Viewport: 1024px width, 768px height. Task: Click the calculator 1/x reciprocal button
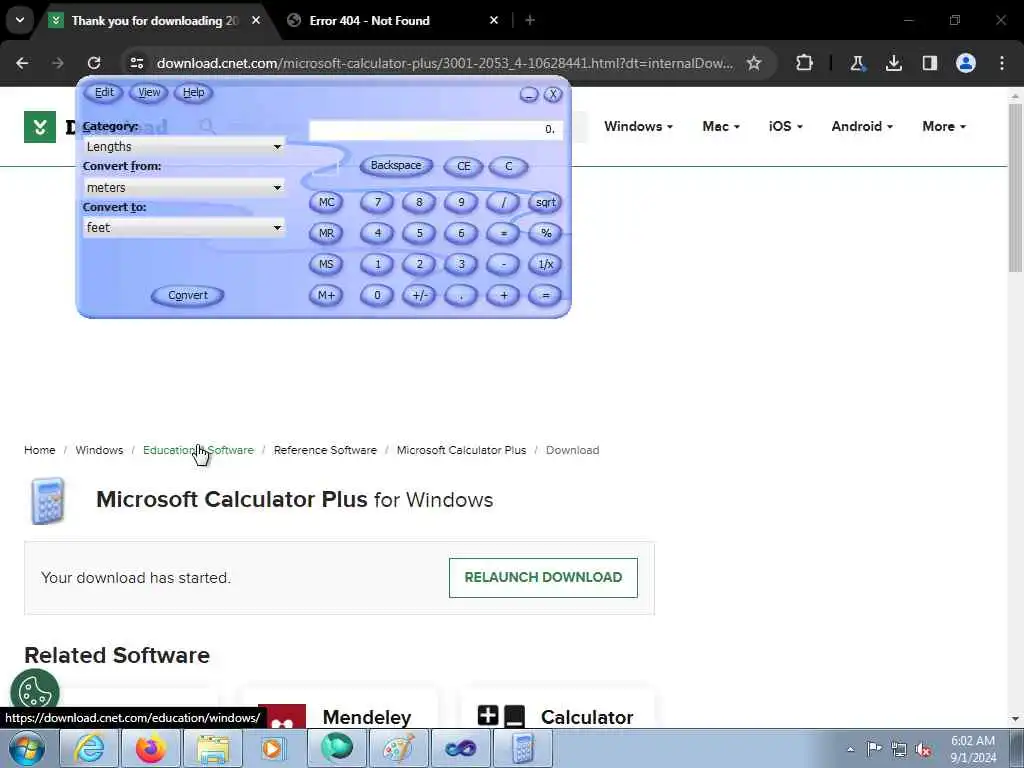(x=545, y=264)
